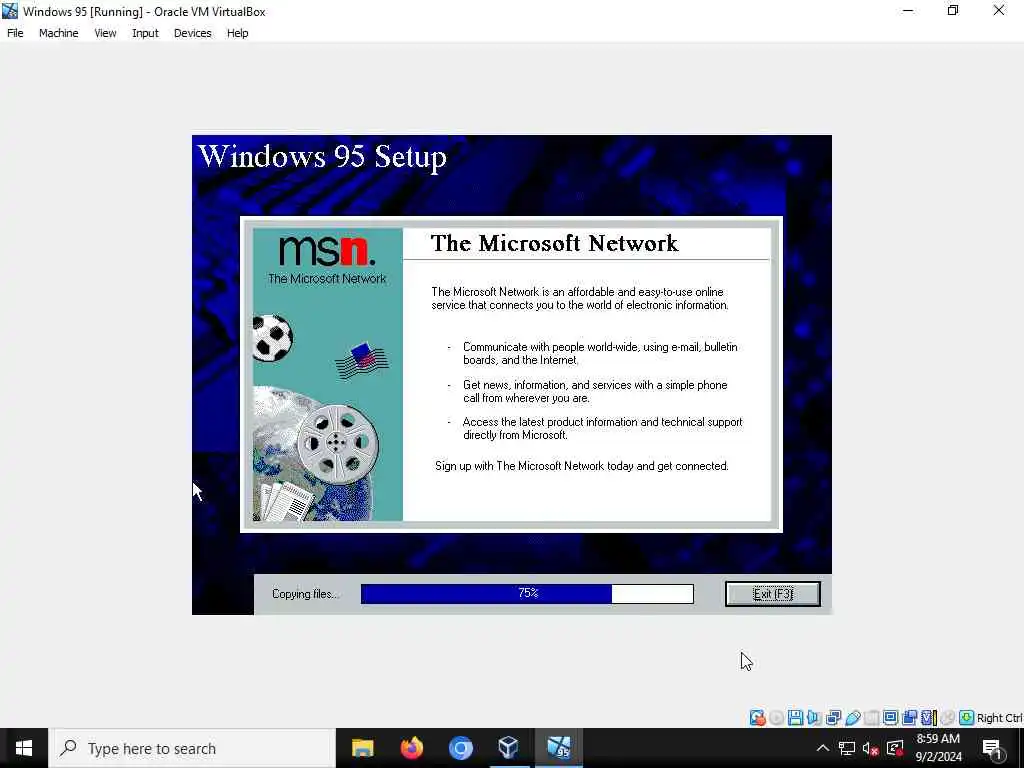Click the soccer ball graphic in msn panel
The width and height of the screenshot is (1024, 768).
click(x=272, y=338)
